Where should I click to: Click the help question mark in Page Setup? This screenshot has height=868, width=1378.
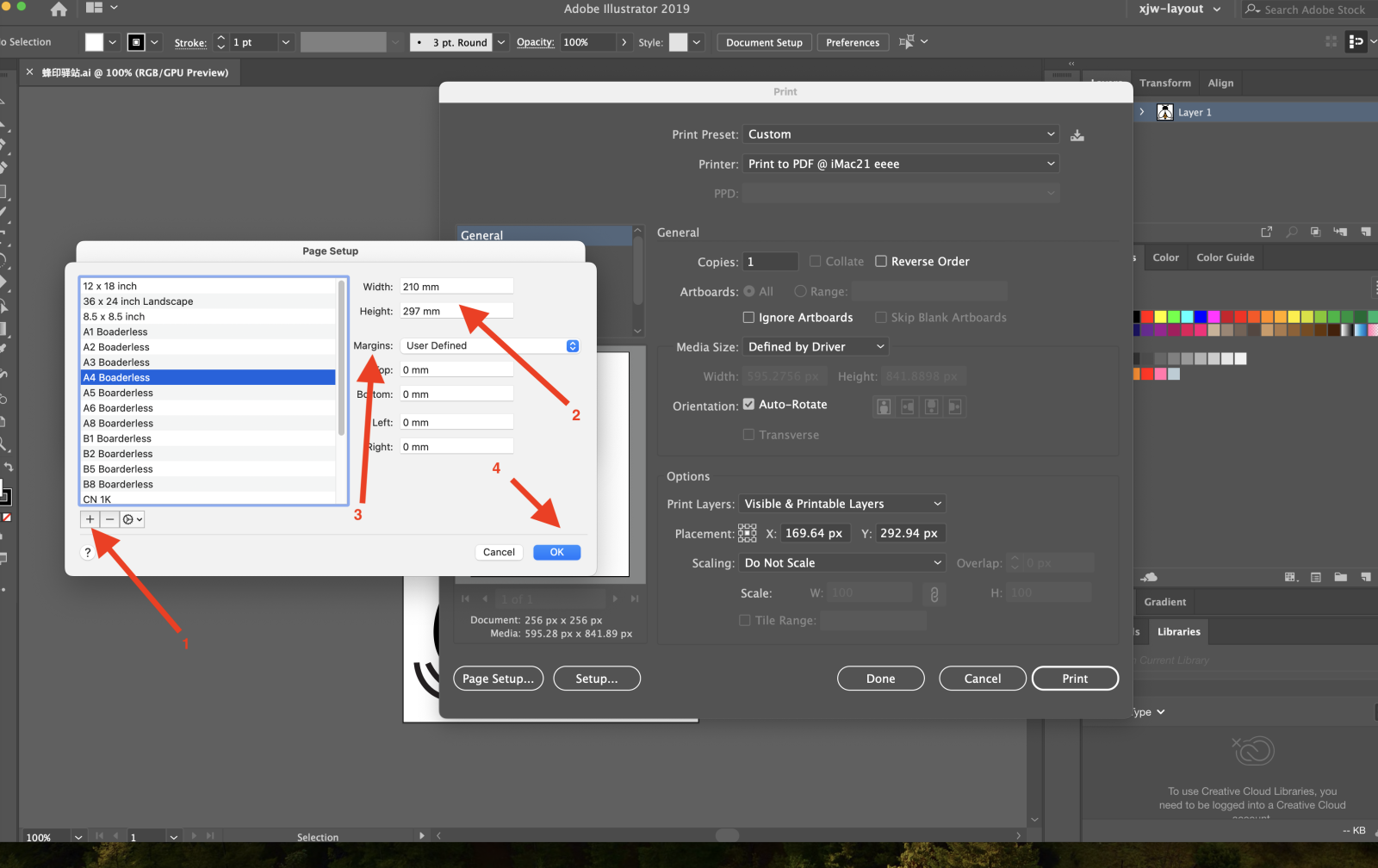point(87,553)
